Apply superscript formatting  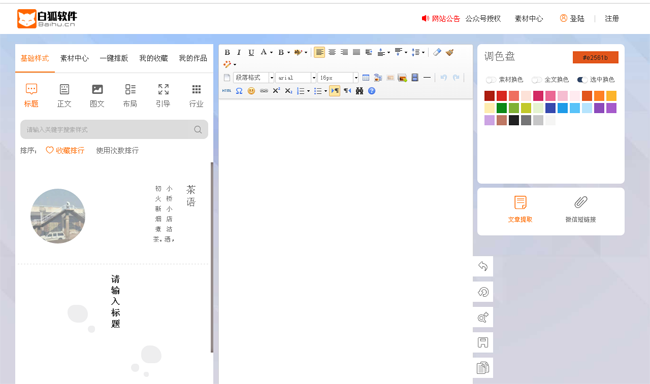click(276, 91)
